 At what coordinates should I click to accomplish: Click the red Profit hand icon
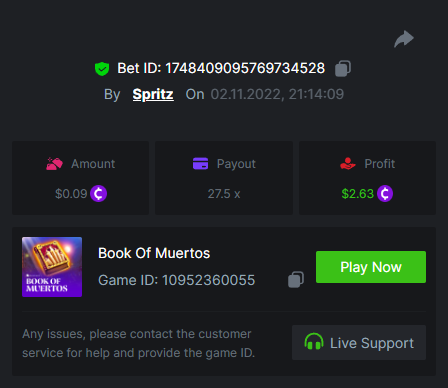pos(348,164)
